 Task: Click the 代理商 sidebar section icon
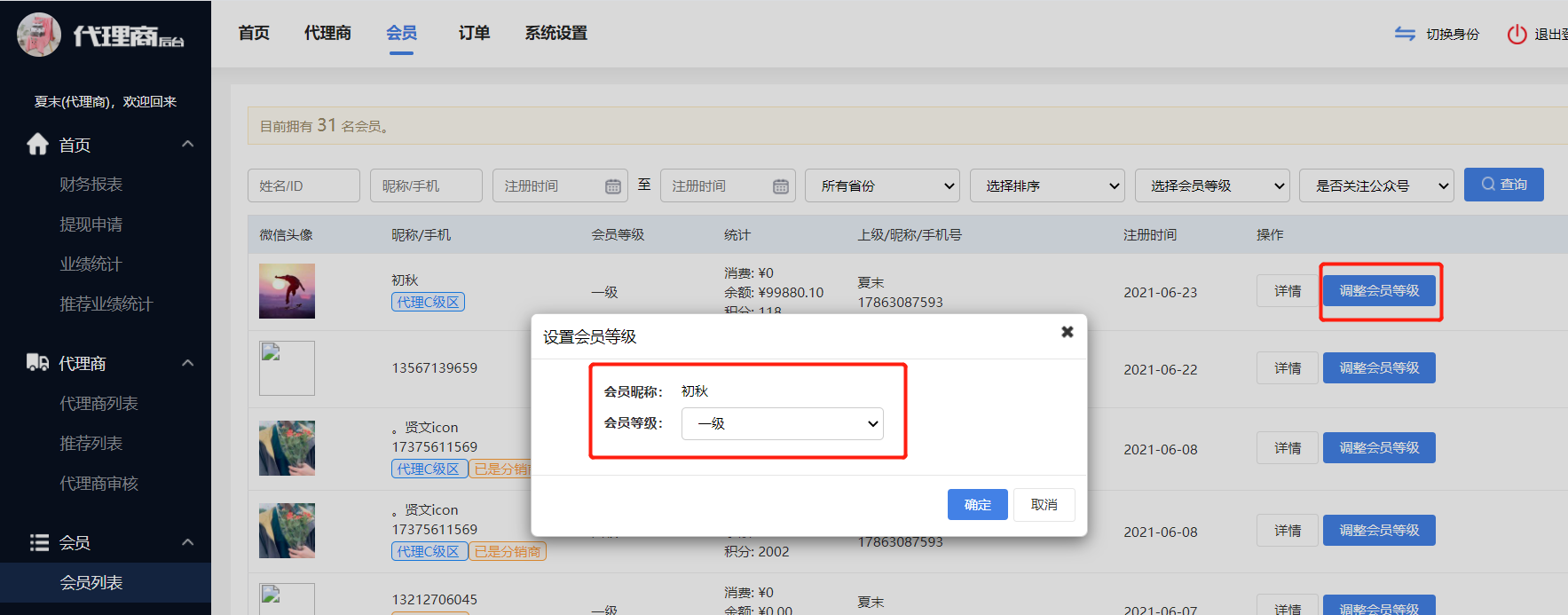pyautogui.click(x=37, y=363)
